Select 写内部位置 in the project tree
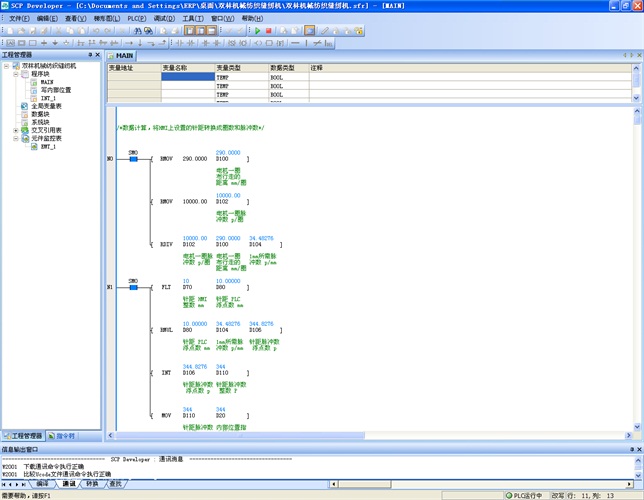This screenshot has width=644, height=500. point(55,90)
